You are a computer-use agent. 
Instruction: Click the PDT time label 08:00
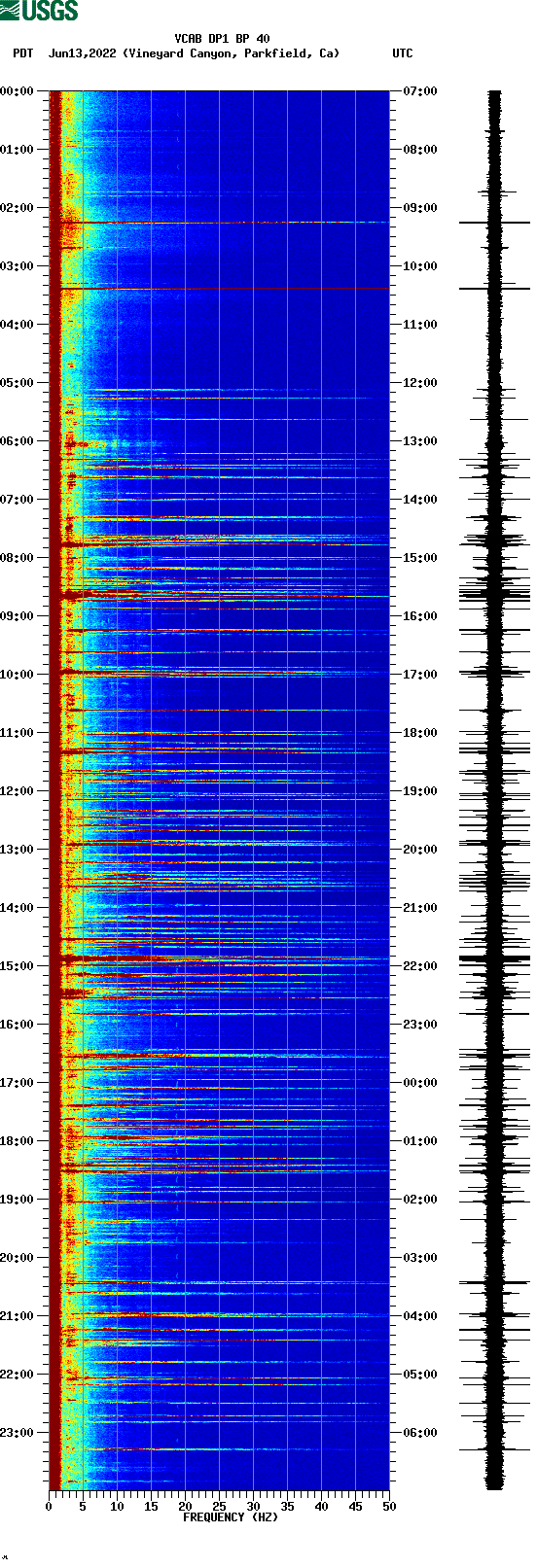click(18, 558)
